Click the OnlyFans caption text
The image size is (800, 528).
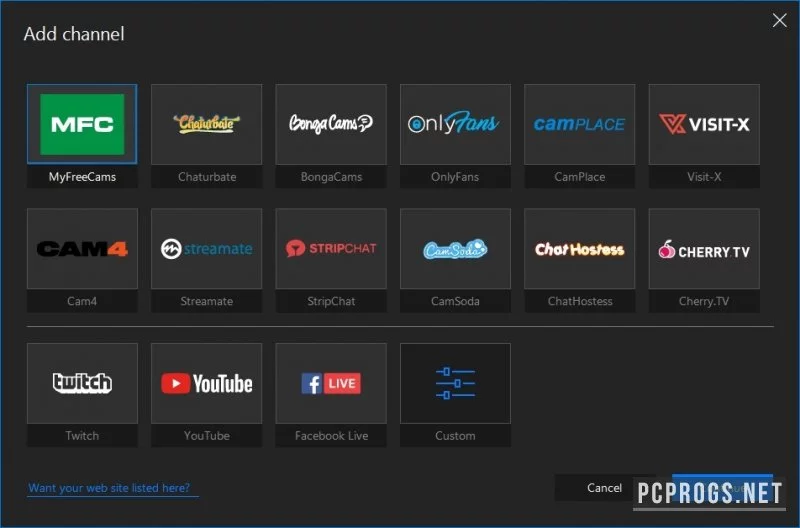coord(455,177)
